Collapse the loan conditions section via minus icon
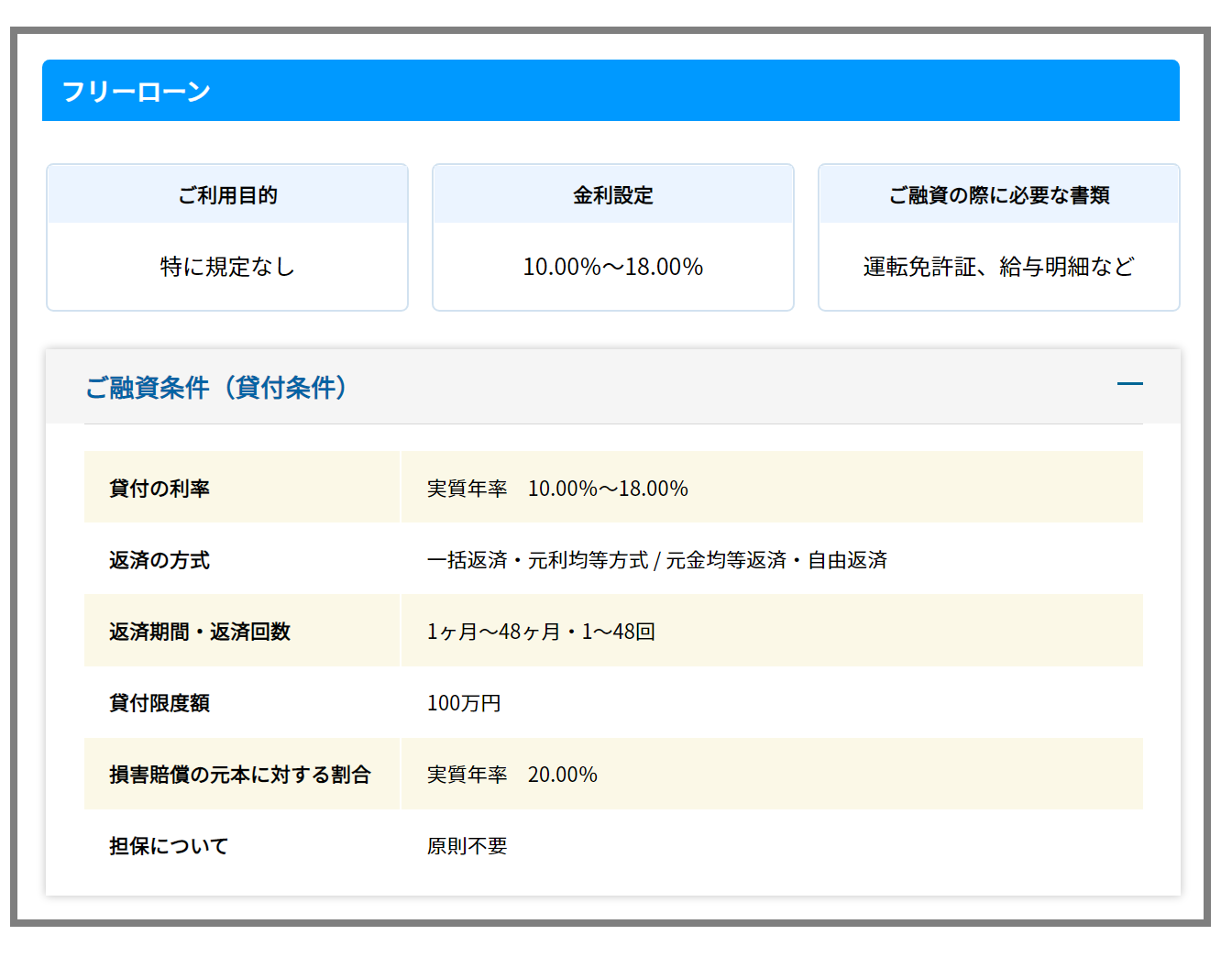This screenshot has width=1232, height=957. [1129, 384]
